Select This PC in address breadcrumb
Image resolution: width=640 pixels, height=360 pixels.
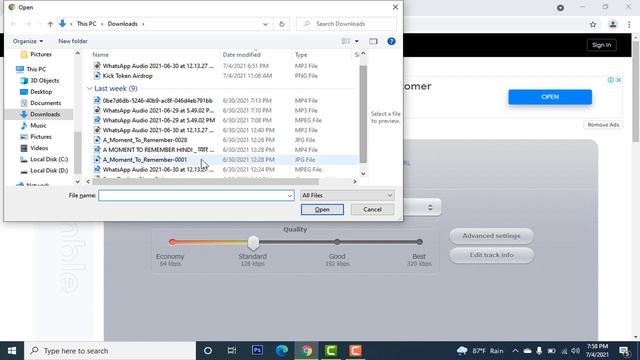click(x=87, y=24)
